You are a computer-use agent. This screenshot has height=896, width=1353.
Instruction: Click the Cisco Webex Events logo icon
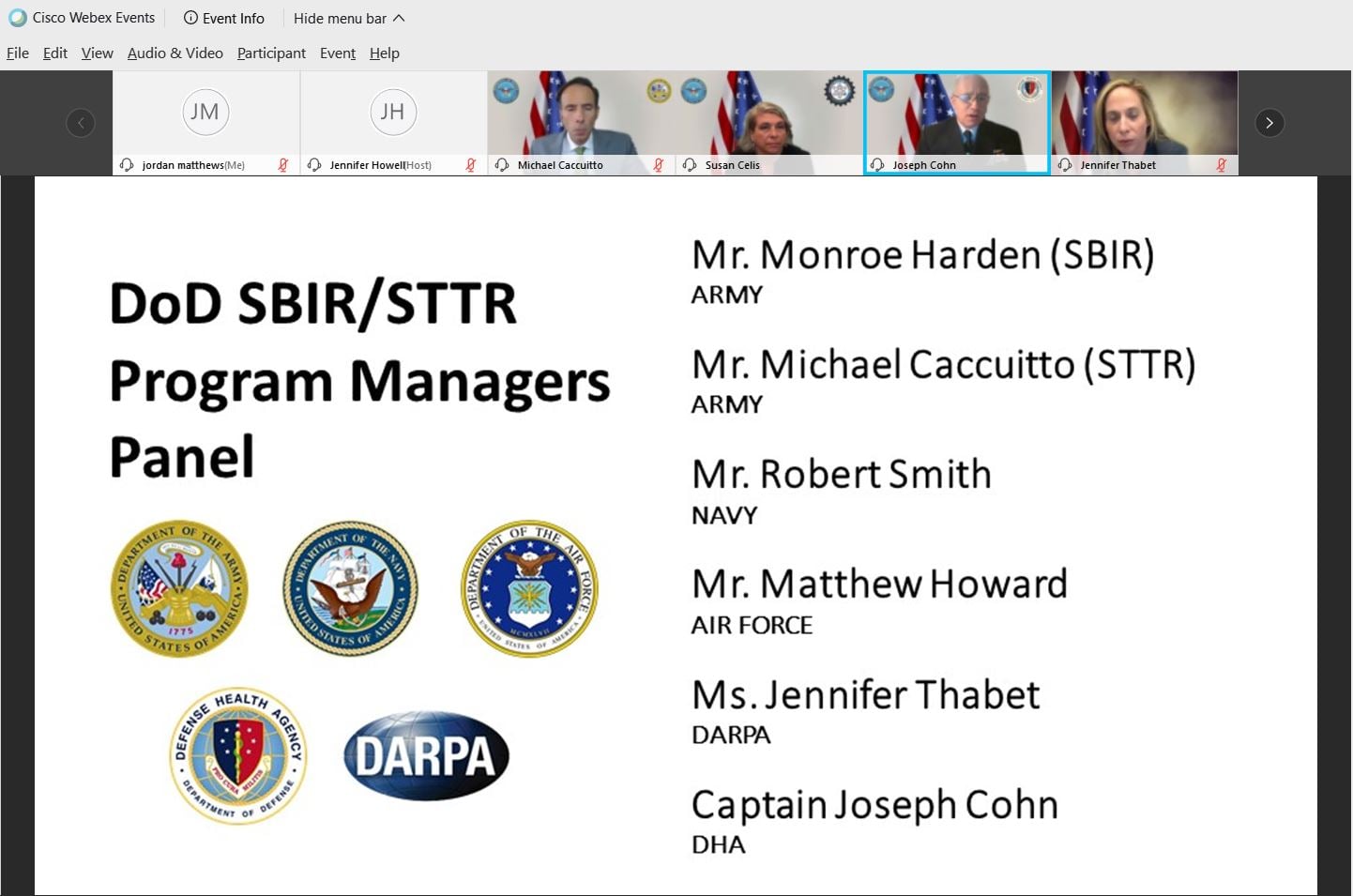pos(17,18)
